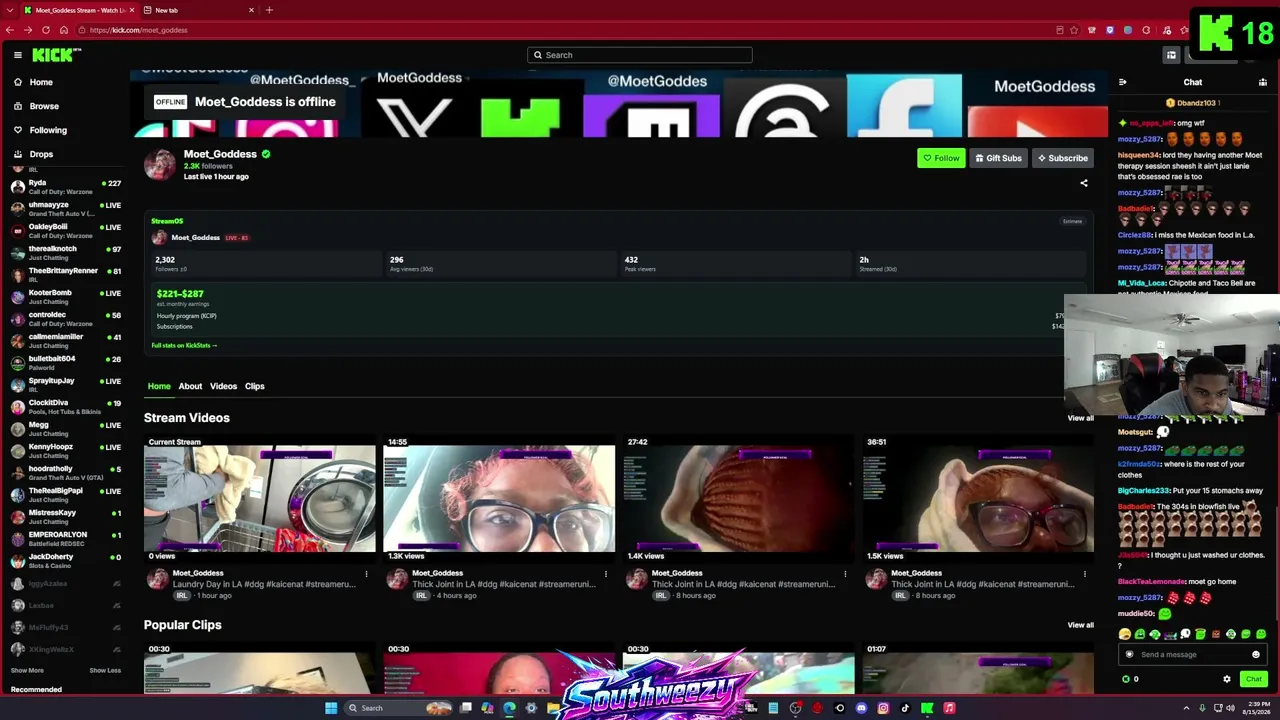The width and height of the screenshot is (1280, 720).
Task: Open TheeBrittanyRenner channel in sidebar
Action: click(66, 274)
